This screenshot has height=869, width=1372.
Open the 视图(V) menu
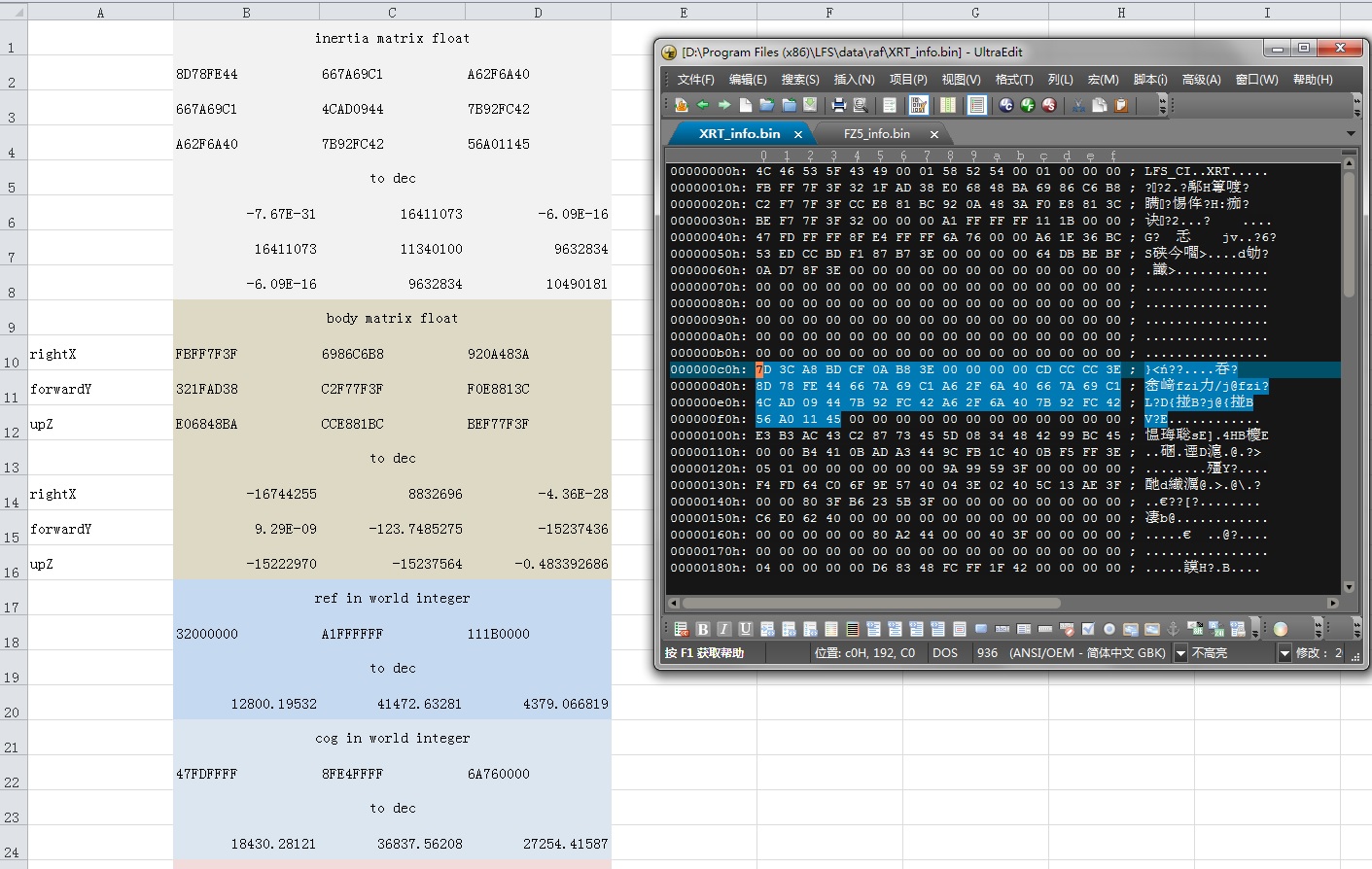click(x=961, y=80)
